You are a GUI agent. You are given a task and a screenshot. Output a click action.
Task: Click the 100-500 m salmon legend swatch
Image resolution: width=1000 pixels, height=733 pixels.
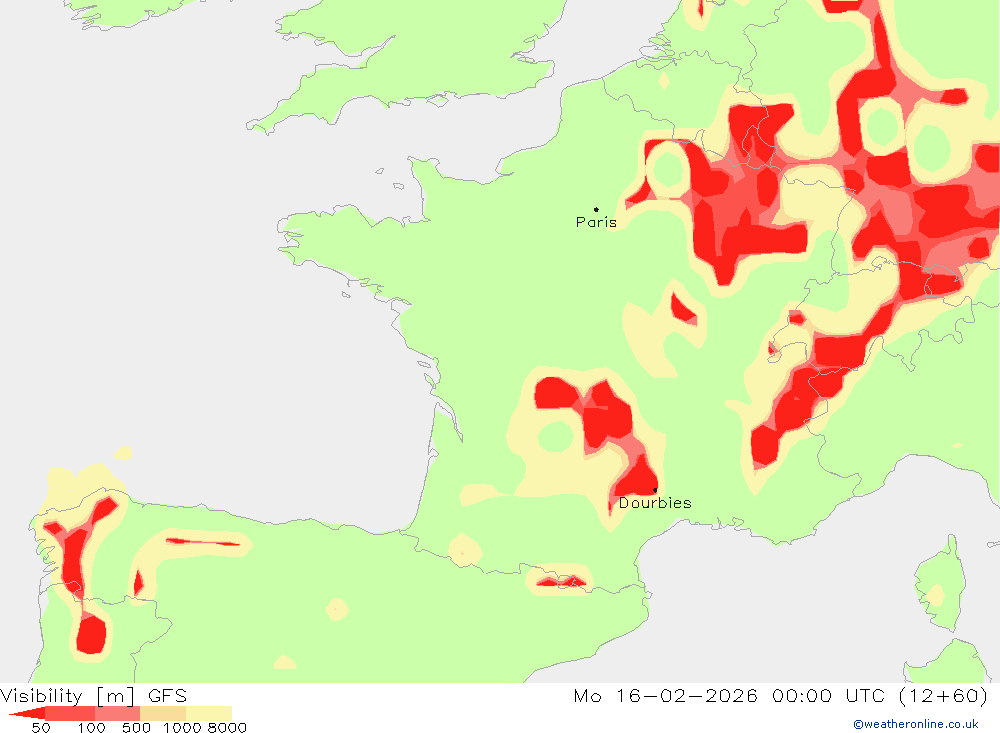click(117, 713)
